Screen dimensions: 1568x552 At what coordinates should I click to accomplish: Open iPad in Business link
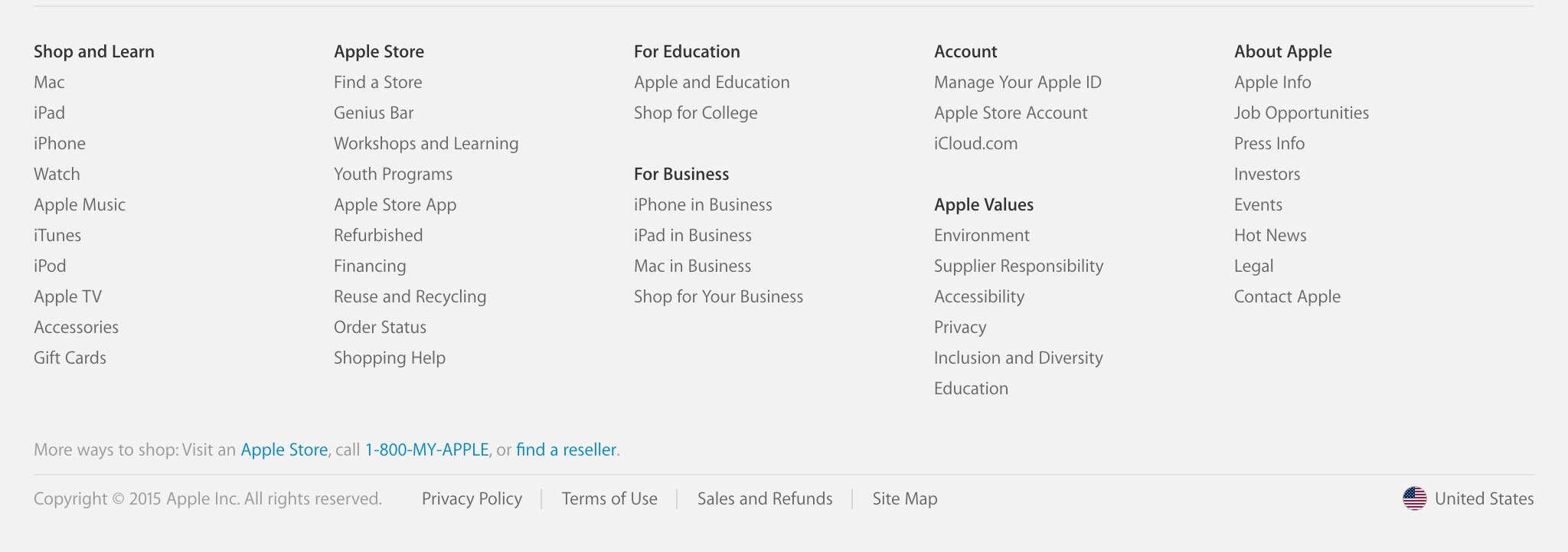693,236
